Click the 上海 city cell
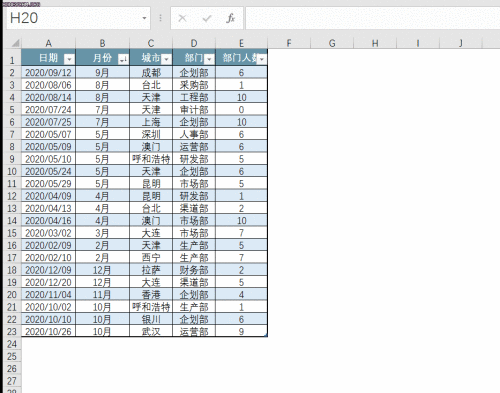This screenshot has width=500, height=393. (x=151, y=122)
